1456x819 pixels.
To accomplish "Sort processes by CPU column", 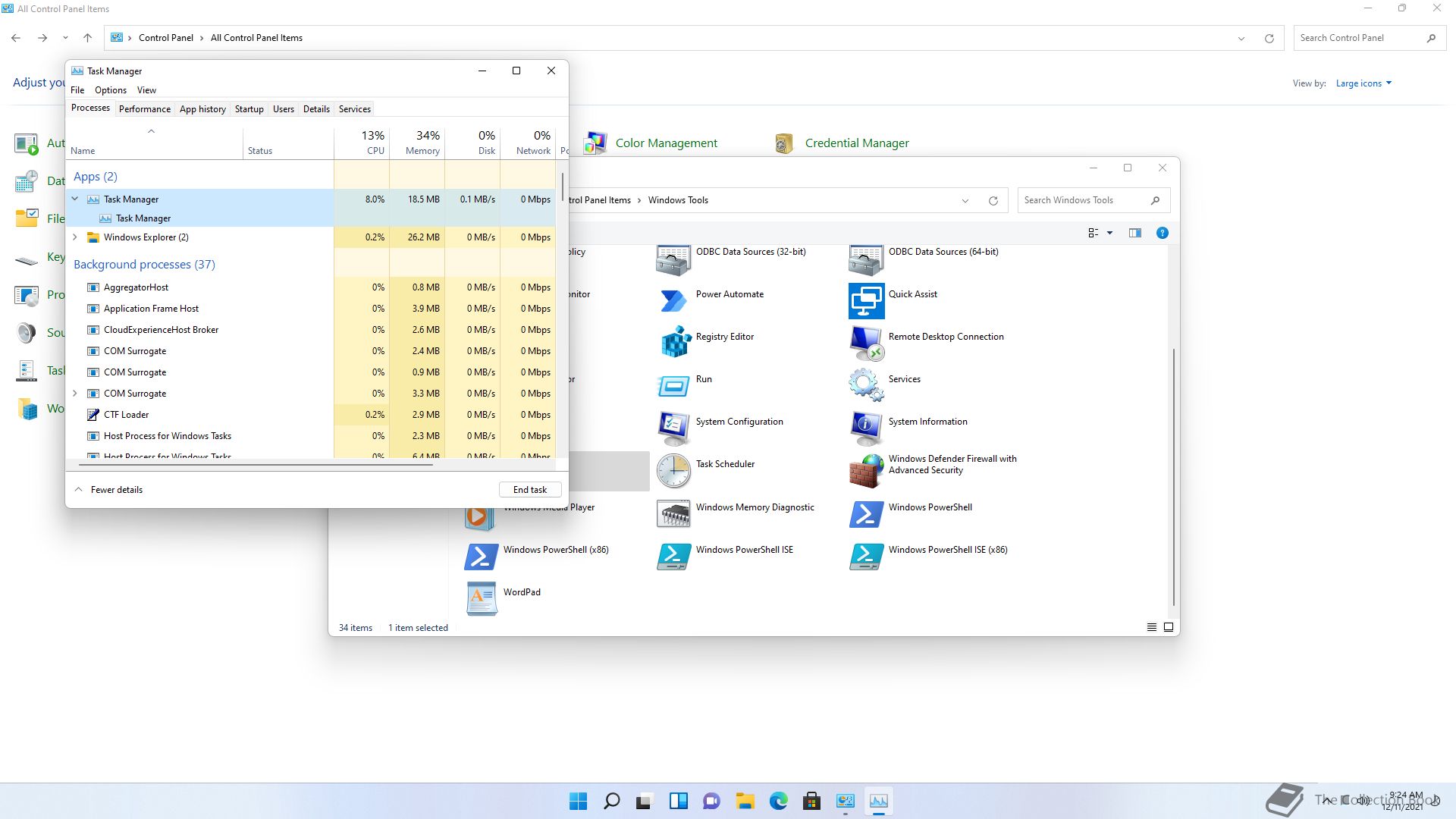I will (x=362, y=143).
